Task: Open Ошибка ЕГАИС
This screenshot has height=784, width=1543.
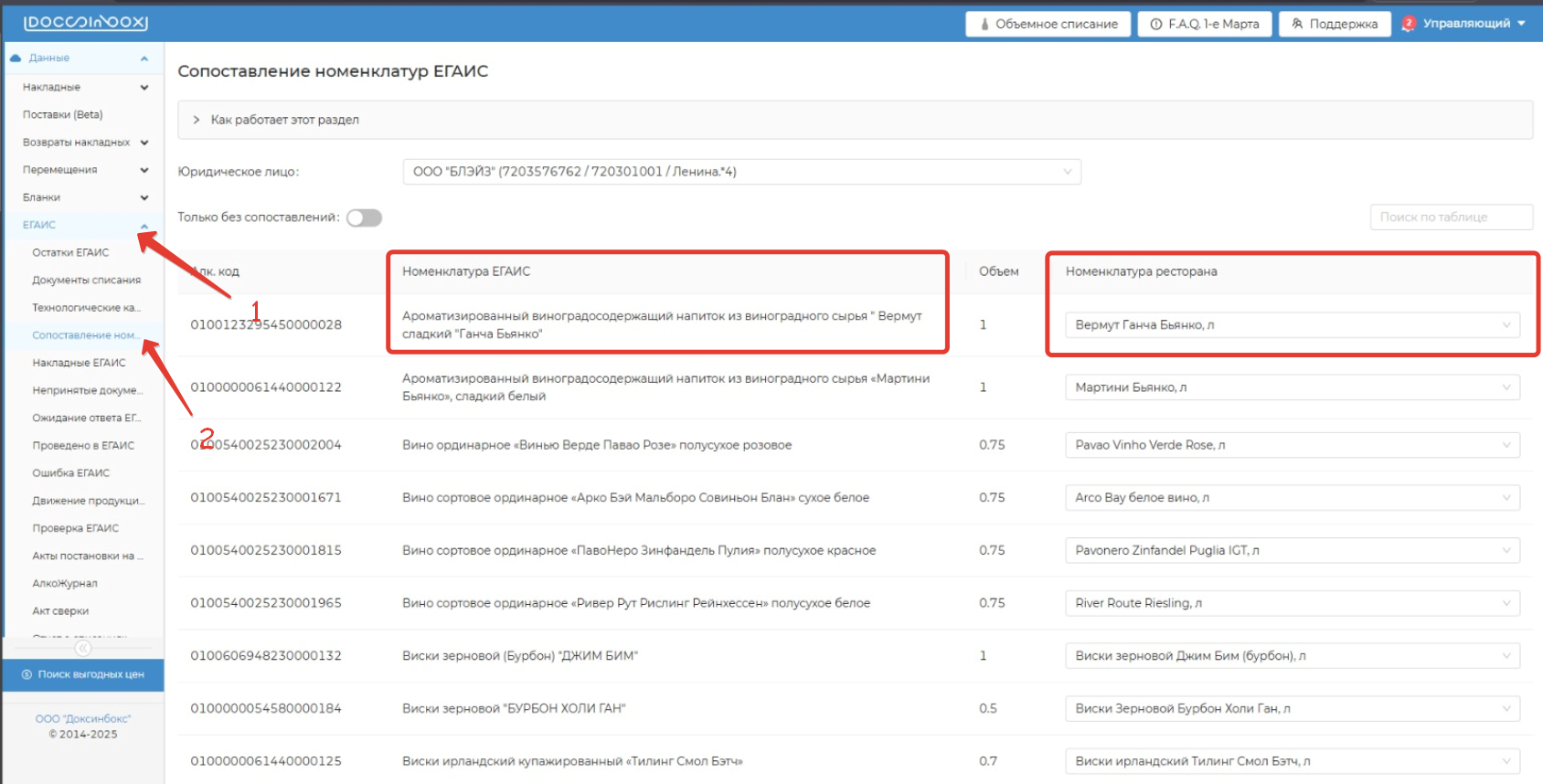Action: 71,473
